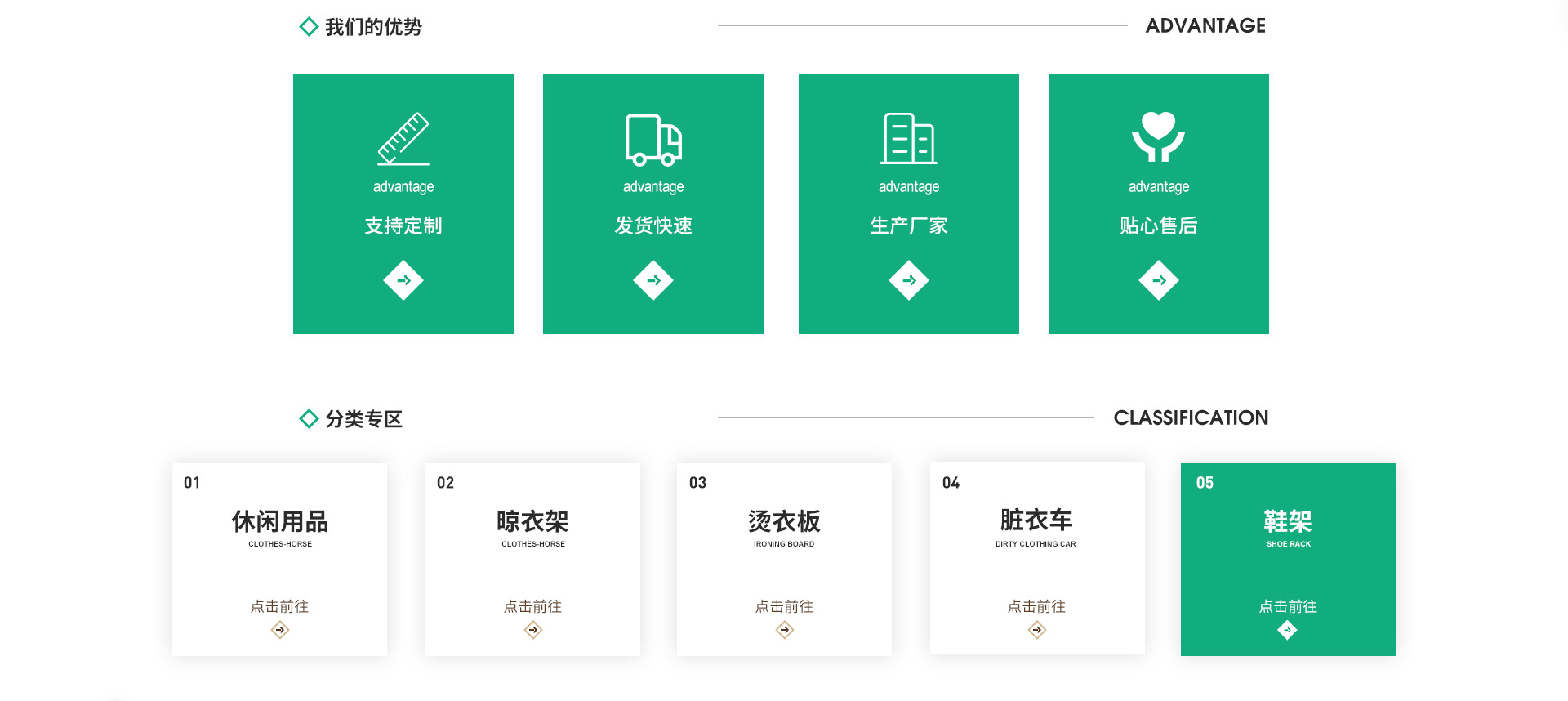Click CLOTHES-HORSE subtitle under 晾衣架

533,544
